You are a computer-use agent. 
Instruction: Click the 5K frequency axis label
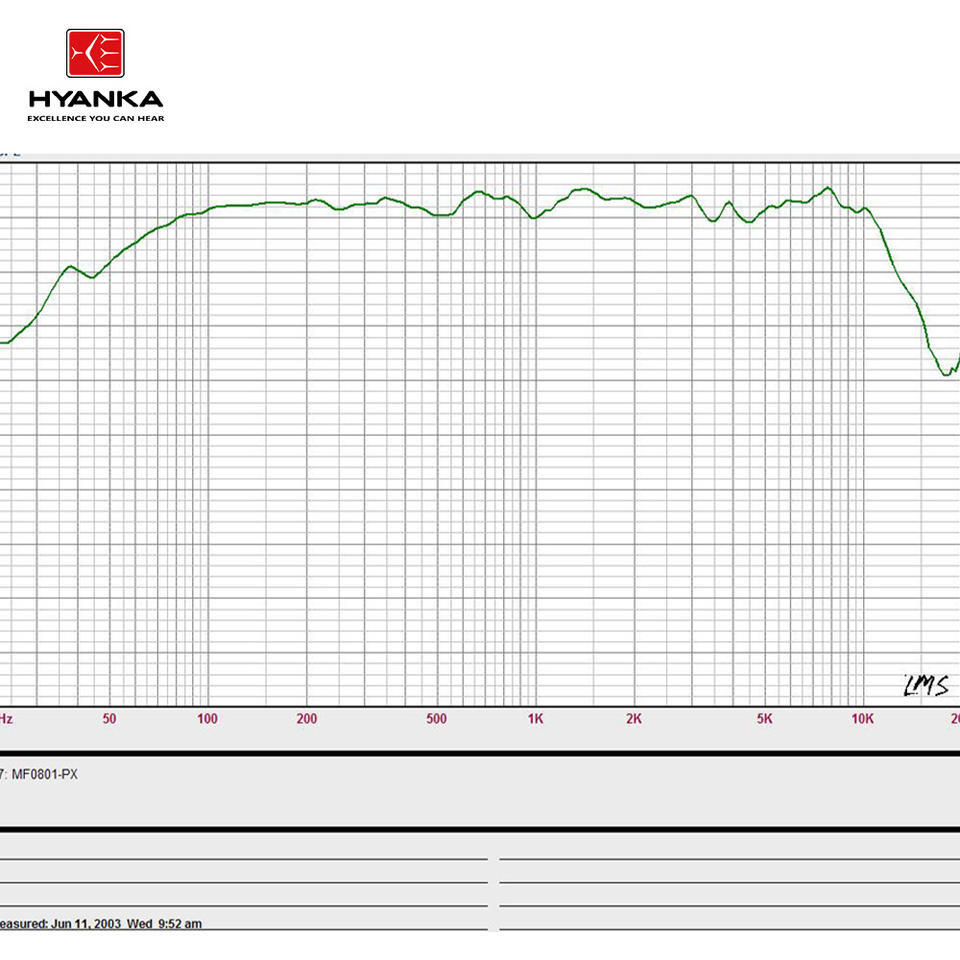coord(764,719)
